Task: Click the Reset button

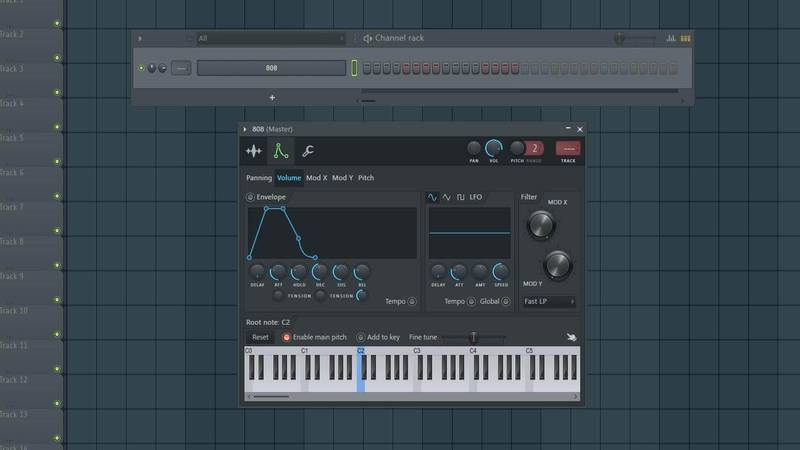Action: pyautogui.click(x=260, y=337)
